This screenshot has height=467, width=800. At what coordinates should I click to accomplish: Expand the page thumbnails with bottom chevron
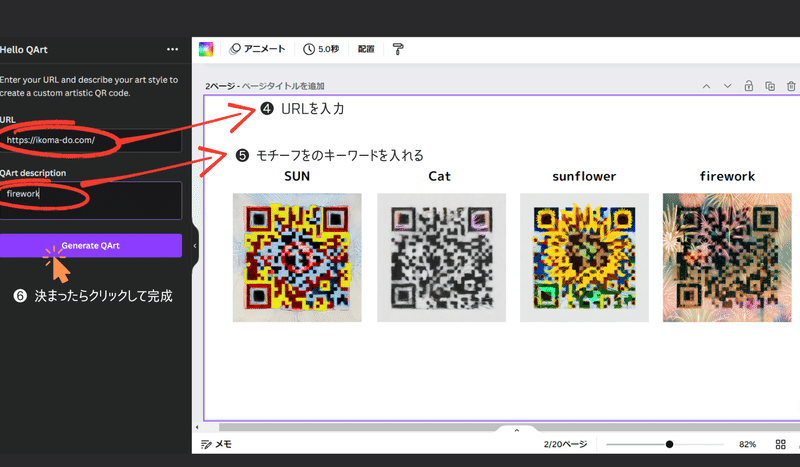click(516, 430)
